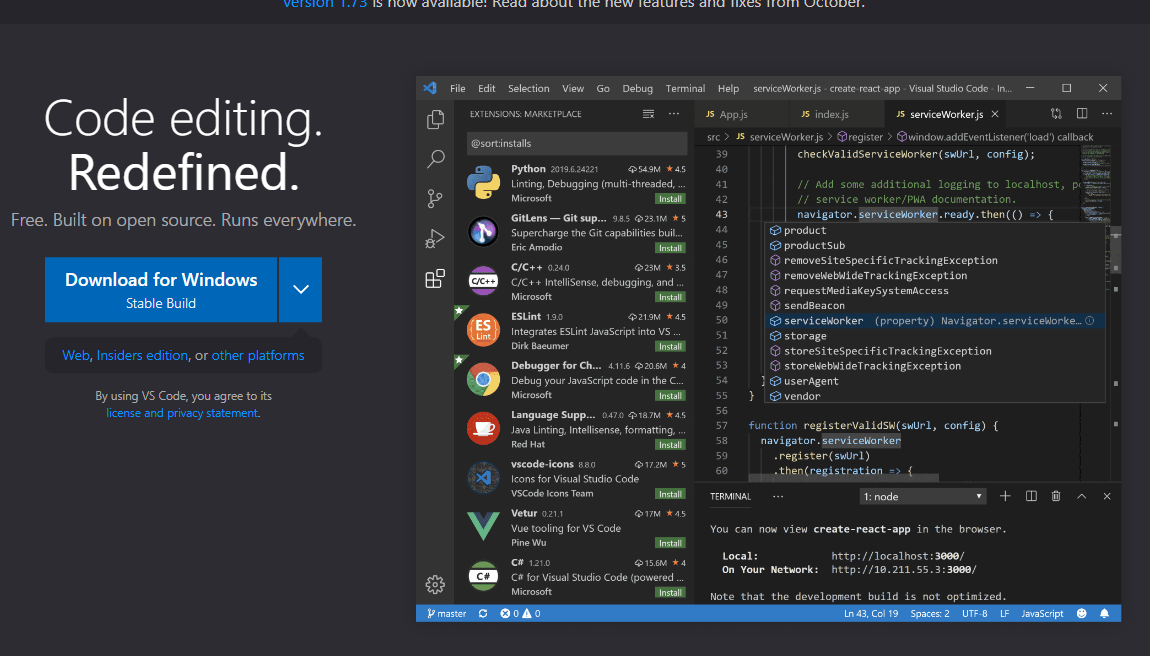Click the VS Code logo in title bar
Screen dimensions: 1150x656
pyautogui.click(x=430, y=88)
